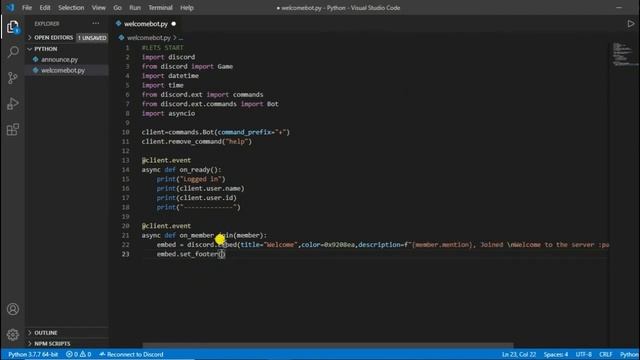Open the Run and Debug view icon

pyautogui.click(x=13, y=104)
